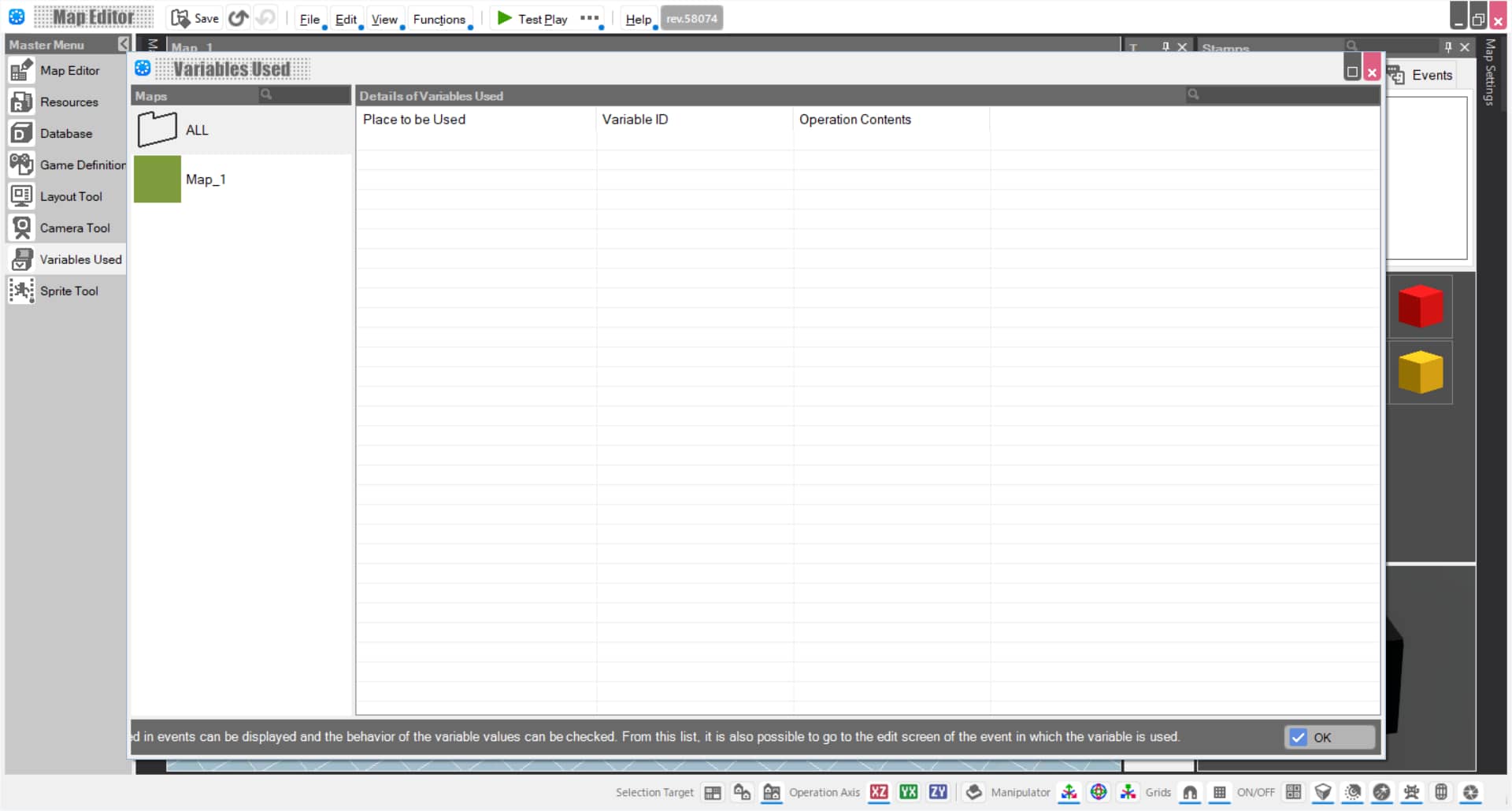Open Database in Master Menu
Image resolution: width=1512 pixels, height=811 pixels.
click(x=66, y=134)
